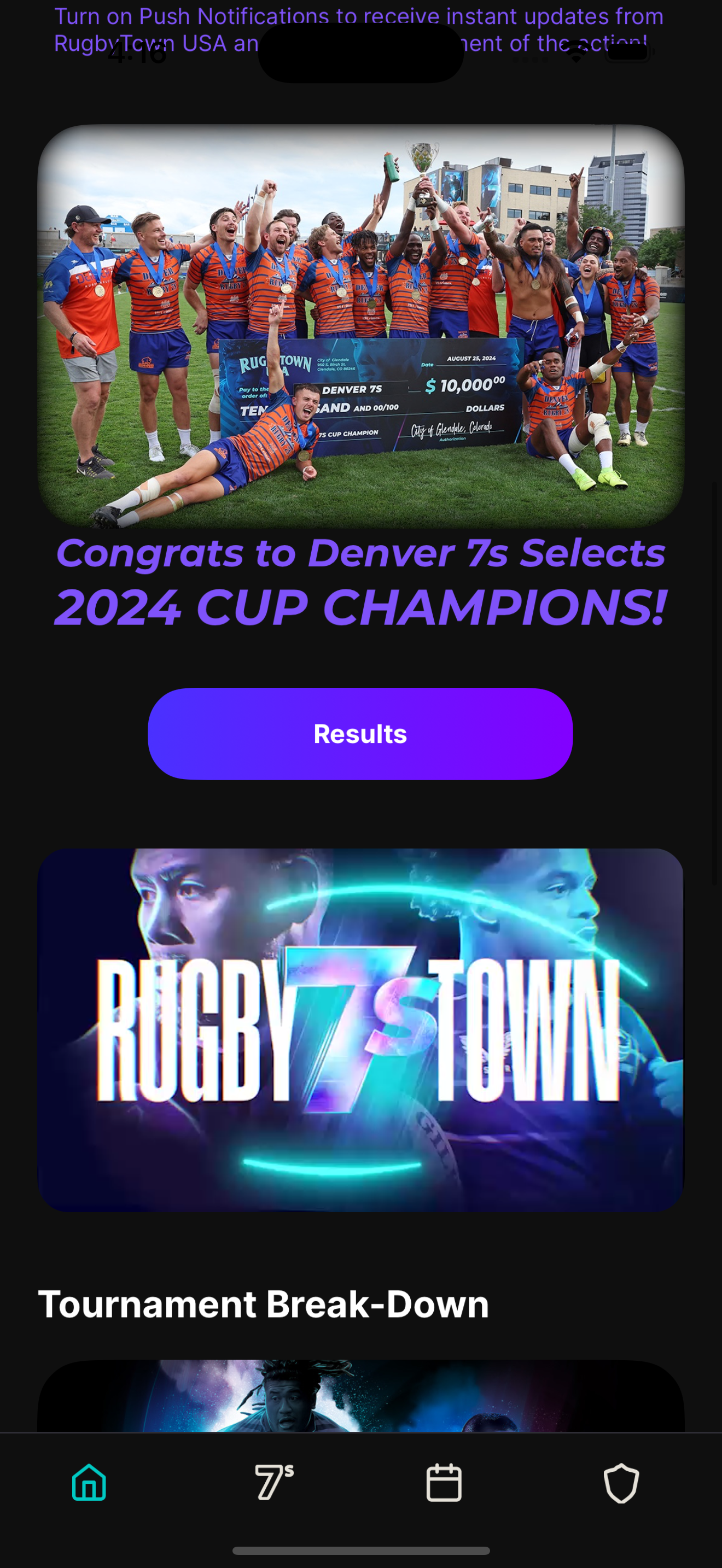Screen dimensions: 722x1568
Task: Tap the Results button
Action: (x=360, y=734)
